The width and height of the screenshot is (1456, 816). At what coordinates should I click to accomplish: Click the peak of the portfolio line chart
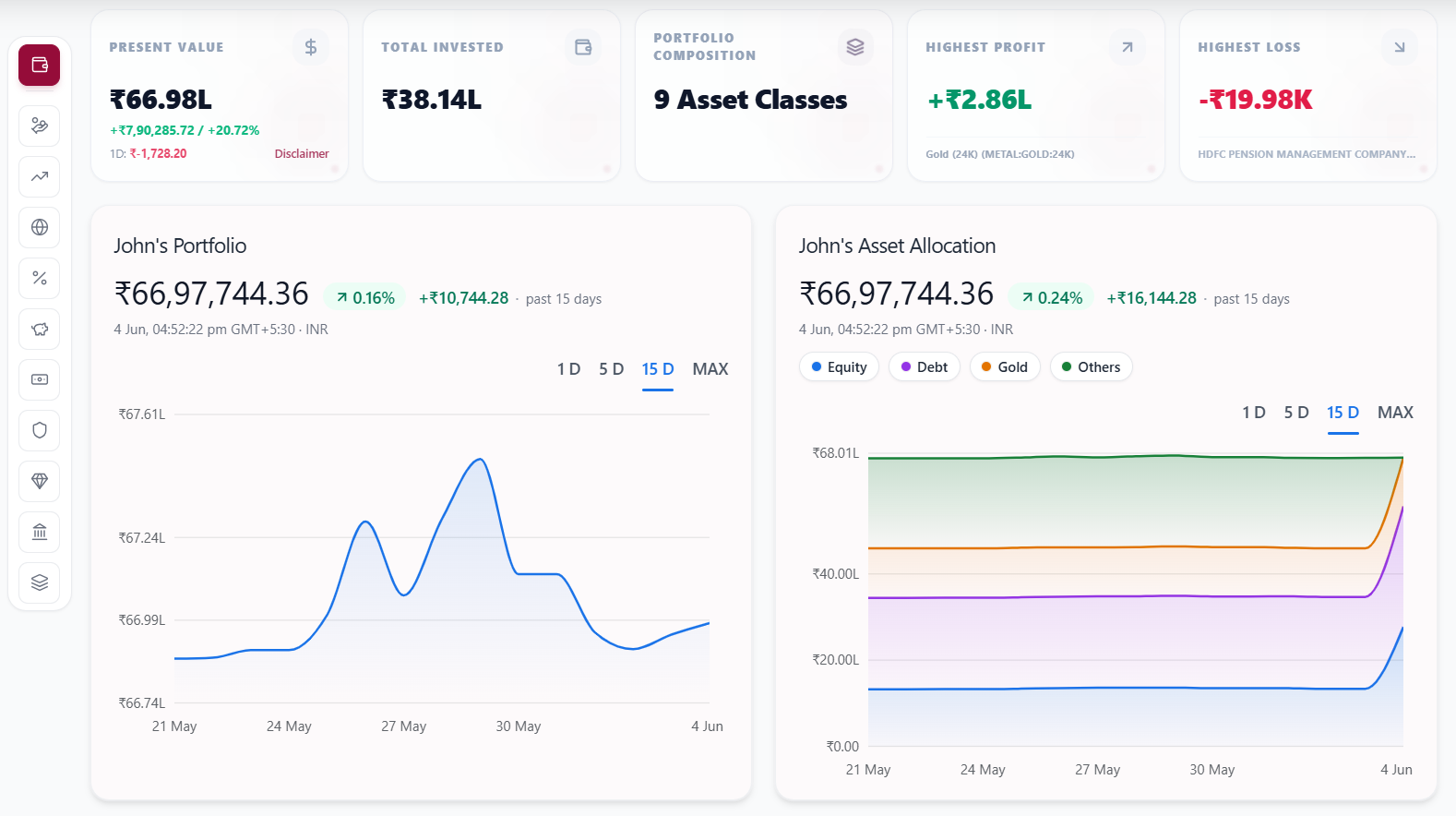click(x=480, y=459)
